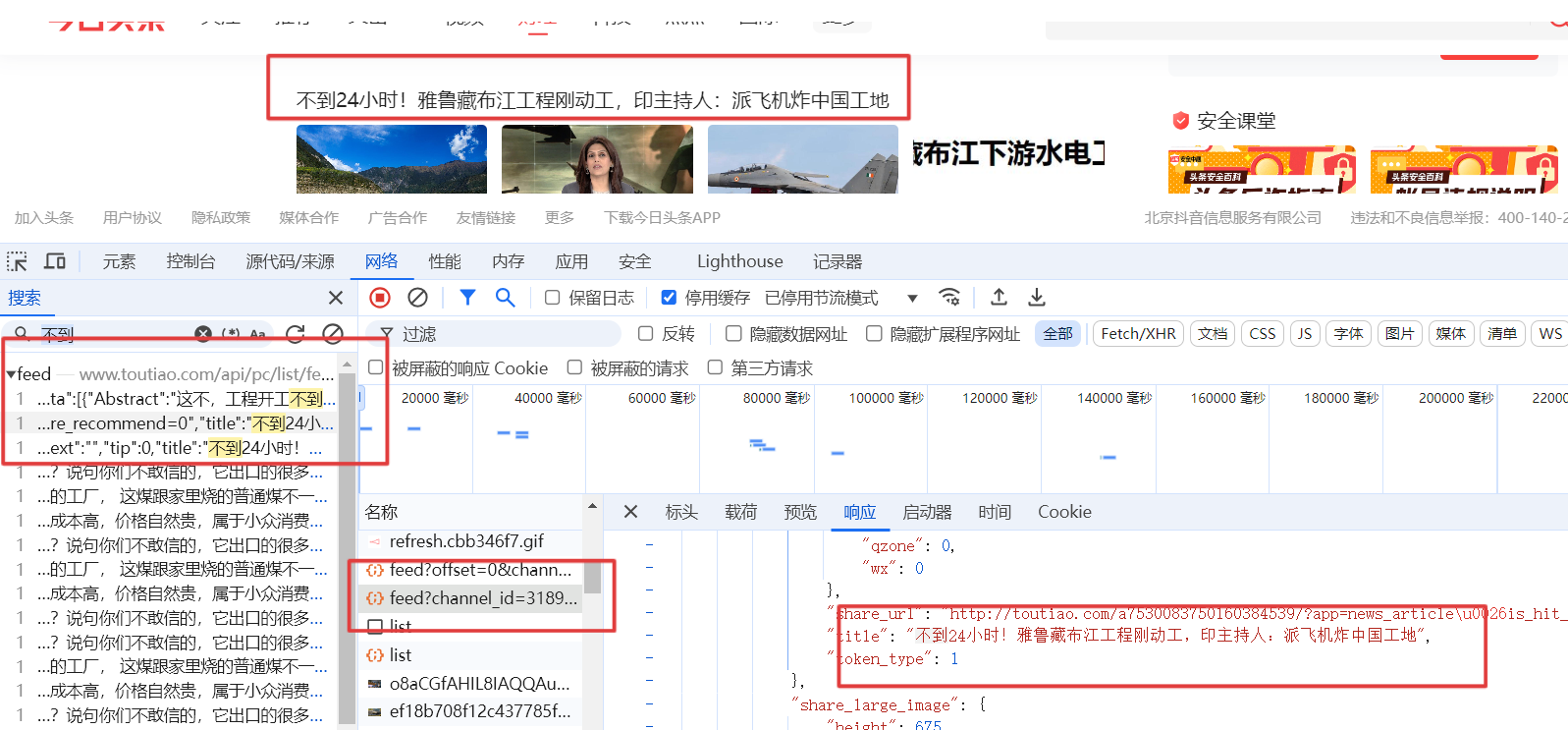Stop recording network log red button
Screen dimensions: 1568x730
[380, 298]
